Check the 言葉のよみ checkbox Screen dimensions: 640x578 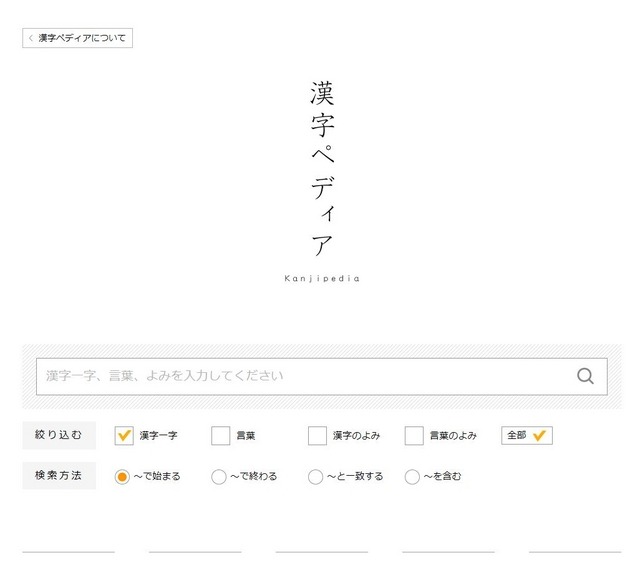tap(414, 436)
